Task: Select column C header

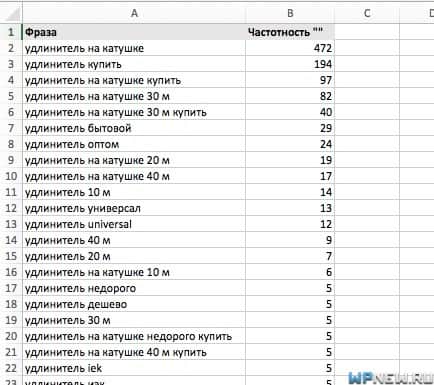Action: click(x=367, y=13)
